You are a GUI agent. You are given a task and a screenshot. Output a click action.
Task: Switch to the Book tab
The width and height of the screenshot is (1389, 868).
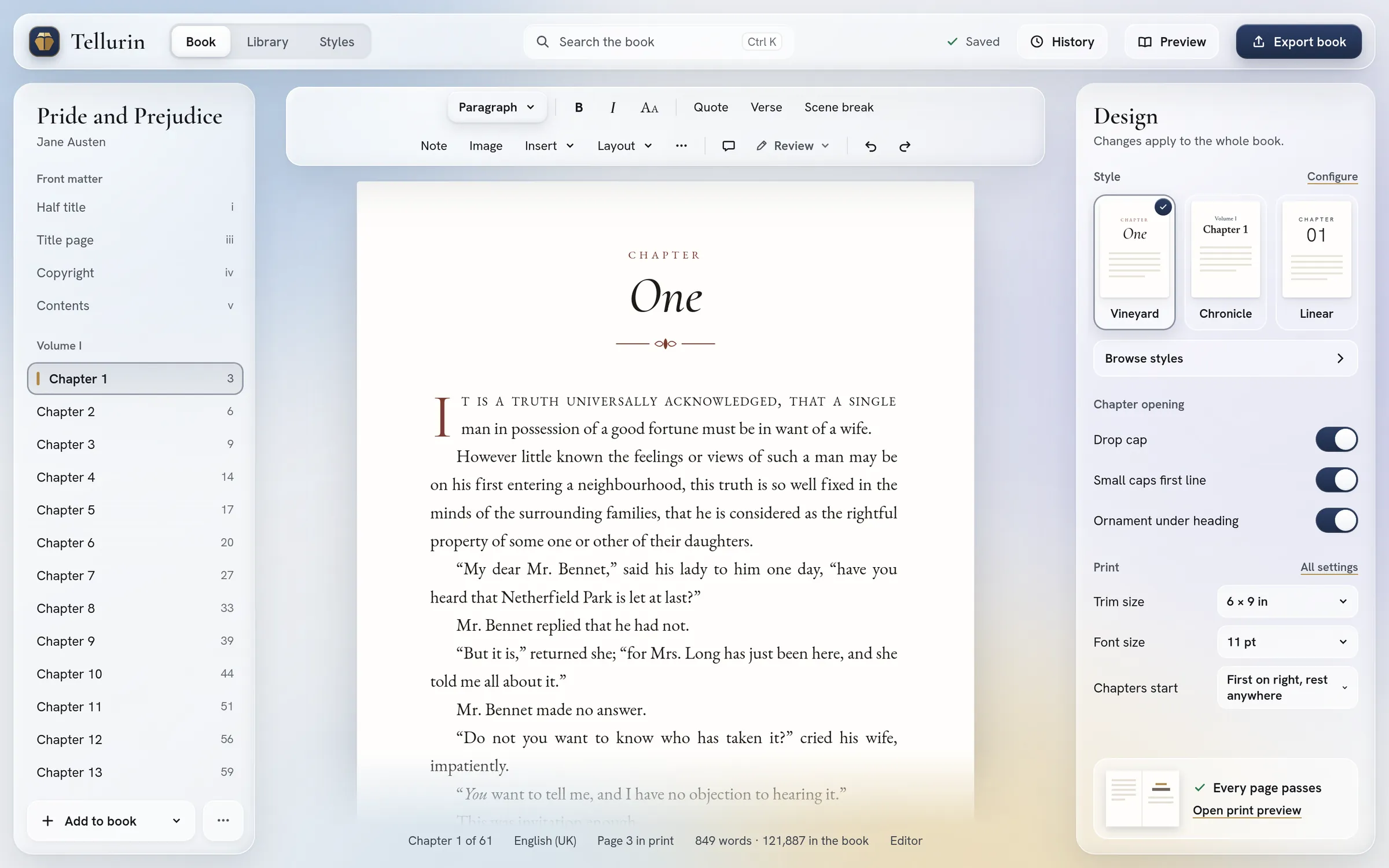201,42
